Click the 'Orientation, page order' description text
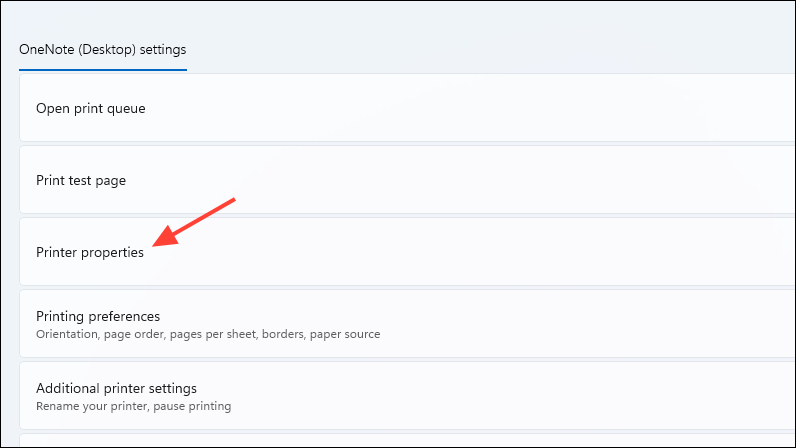The image size is (796, 448). 207,334
